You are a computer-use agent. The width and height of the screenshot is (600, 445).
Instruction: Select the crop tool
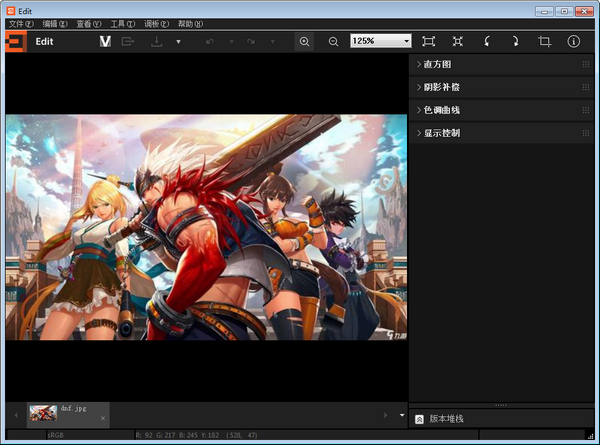point(545,41)
